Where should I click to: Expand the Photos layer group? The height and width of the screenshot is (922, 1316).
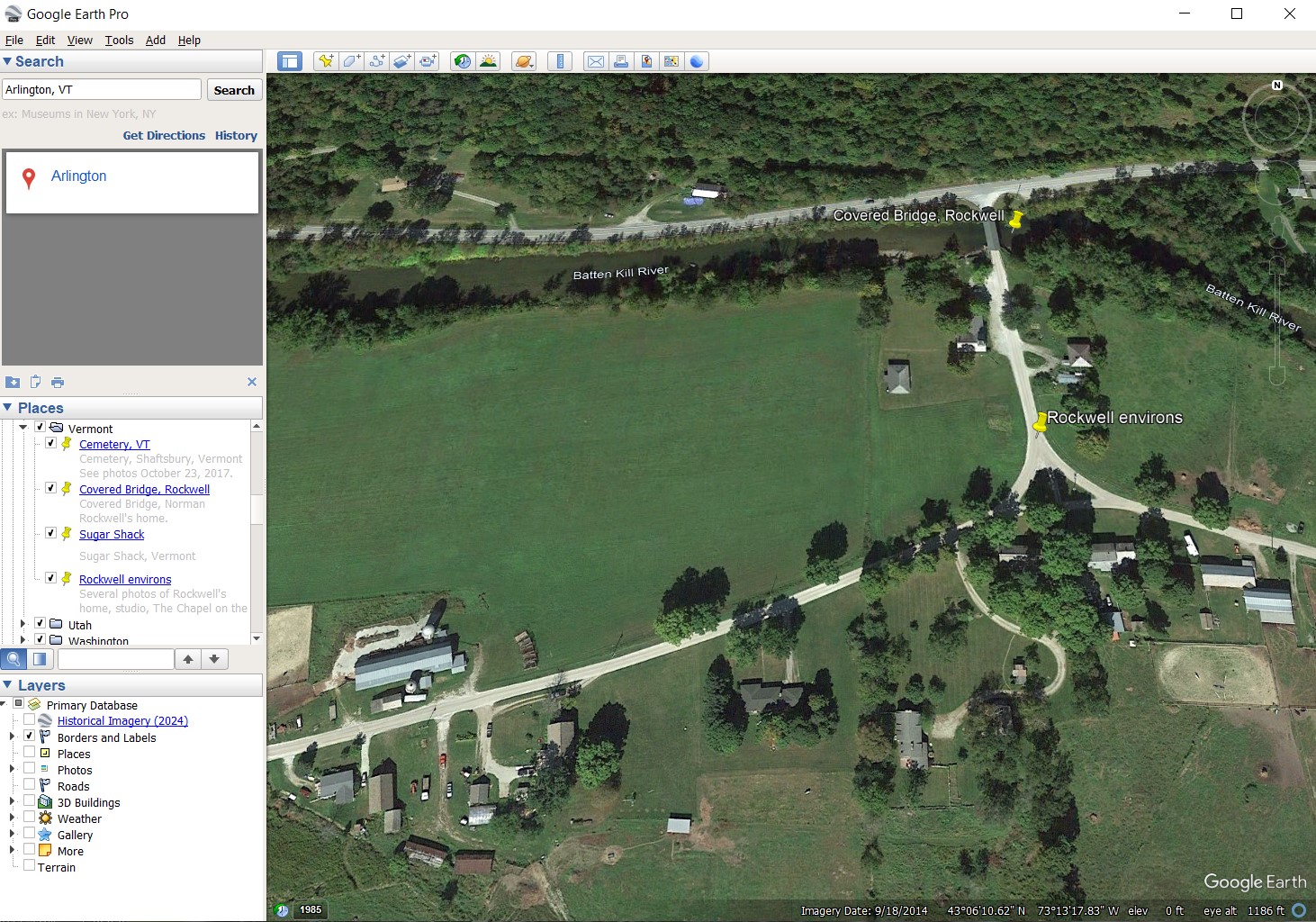tap(12, 769)
